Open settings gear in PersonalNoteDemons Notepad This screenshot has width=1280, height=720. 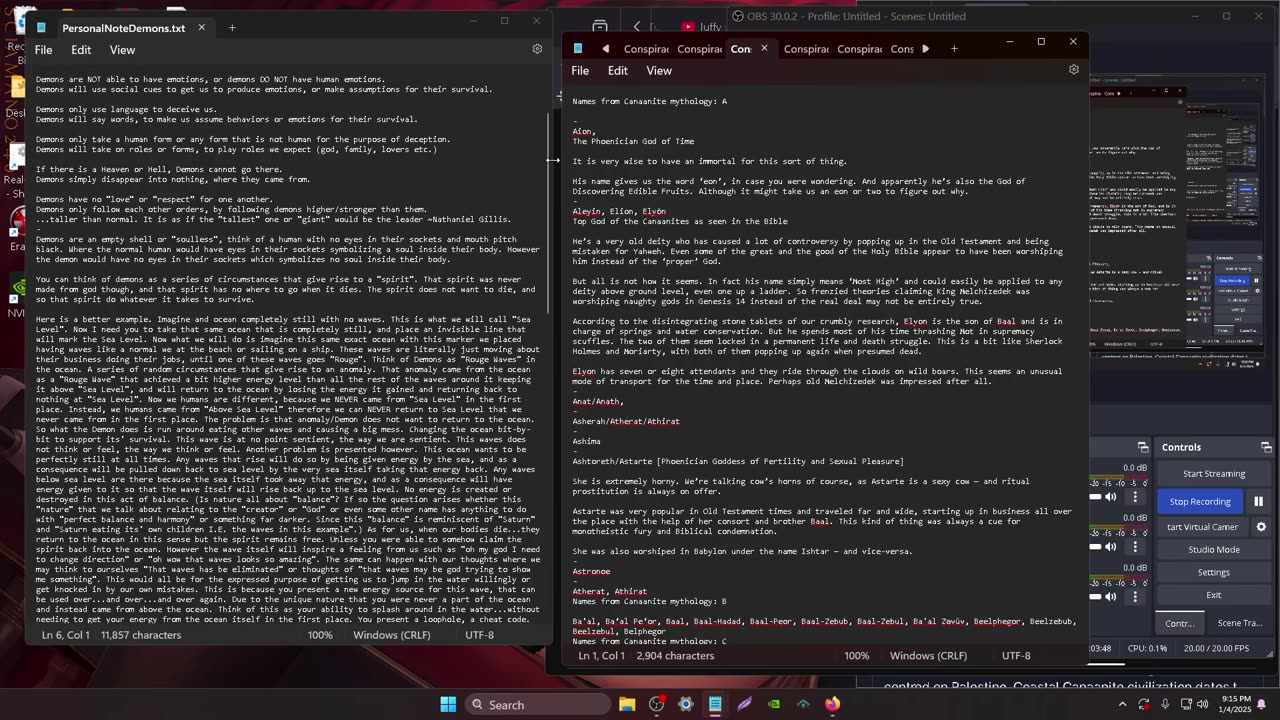(x=537, y=49)
